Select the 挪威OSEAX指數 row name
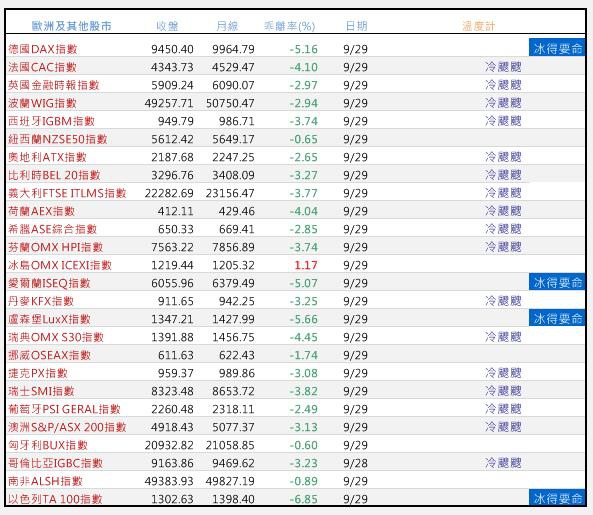The height and width of the screenshot is (515, 593). (x=50, y=355)
